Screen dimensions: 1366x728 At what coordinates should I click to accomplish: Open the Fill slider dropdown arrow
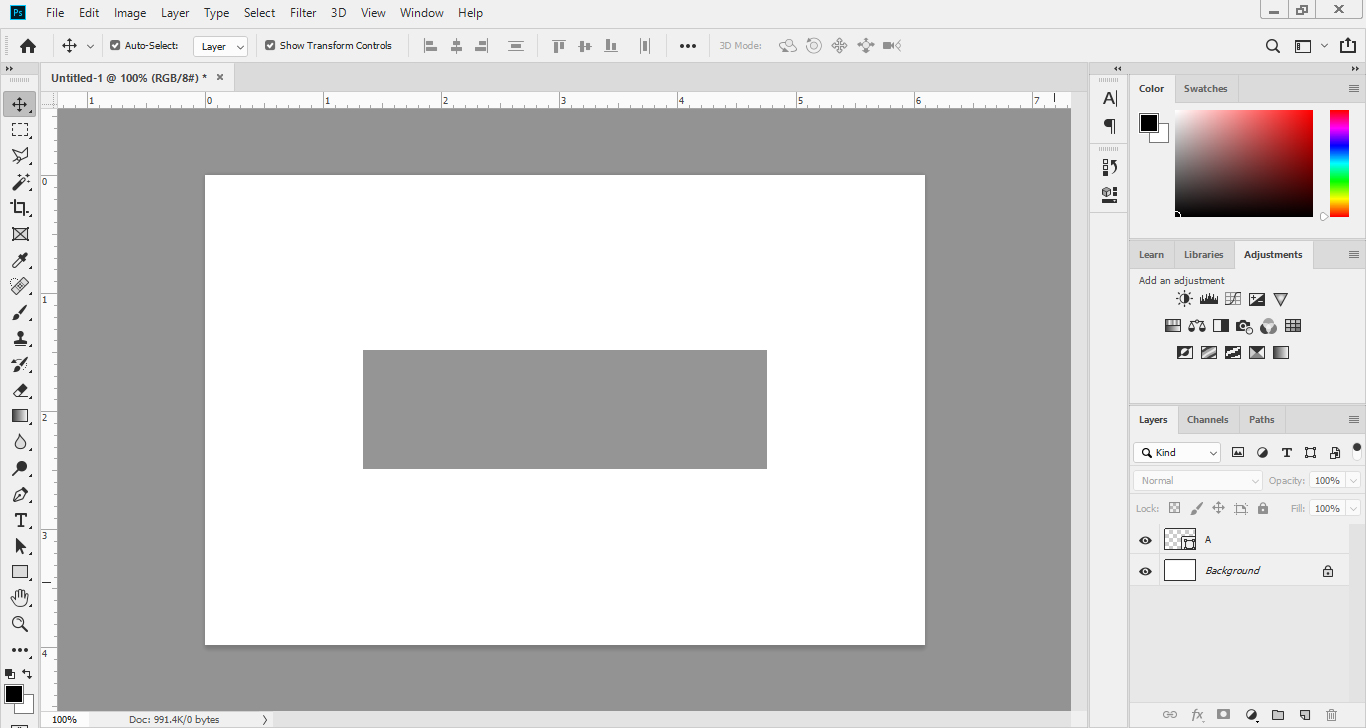[x=1354, y=509]
